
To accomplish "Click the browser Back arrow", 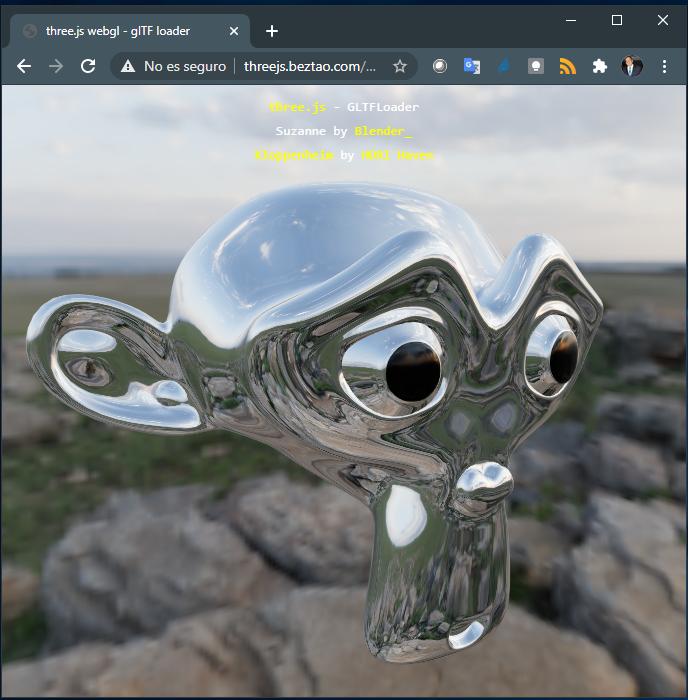I will point(24,66).
